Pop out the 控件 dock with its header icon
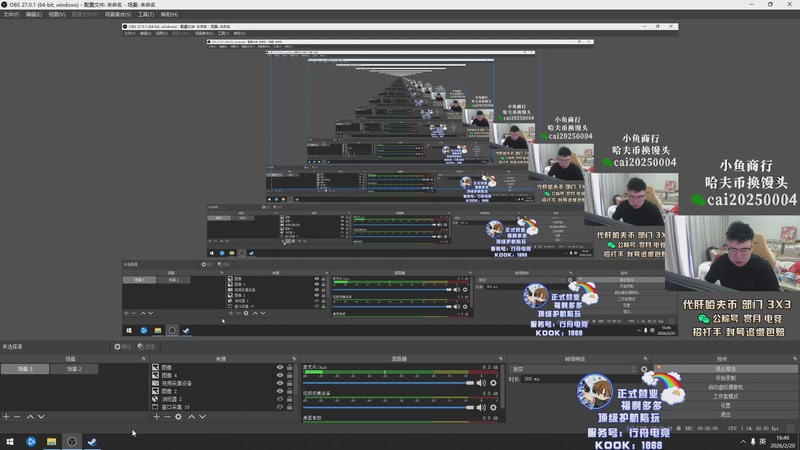 click(795, 359)
